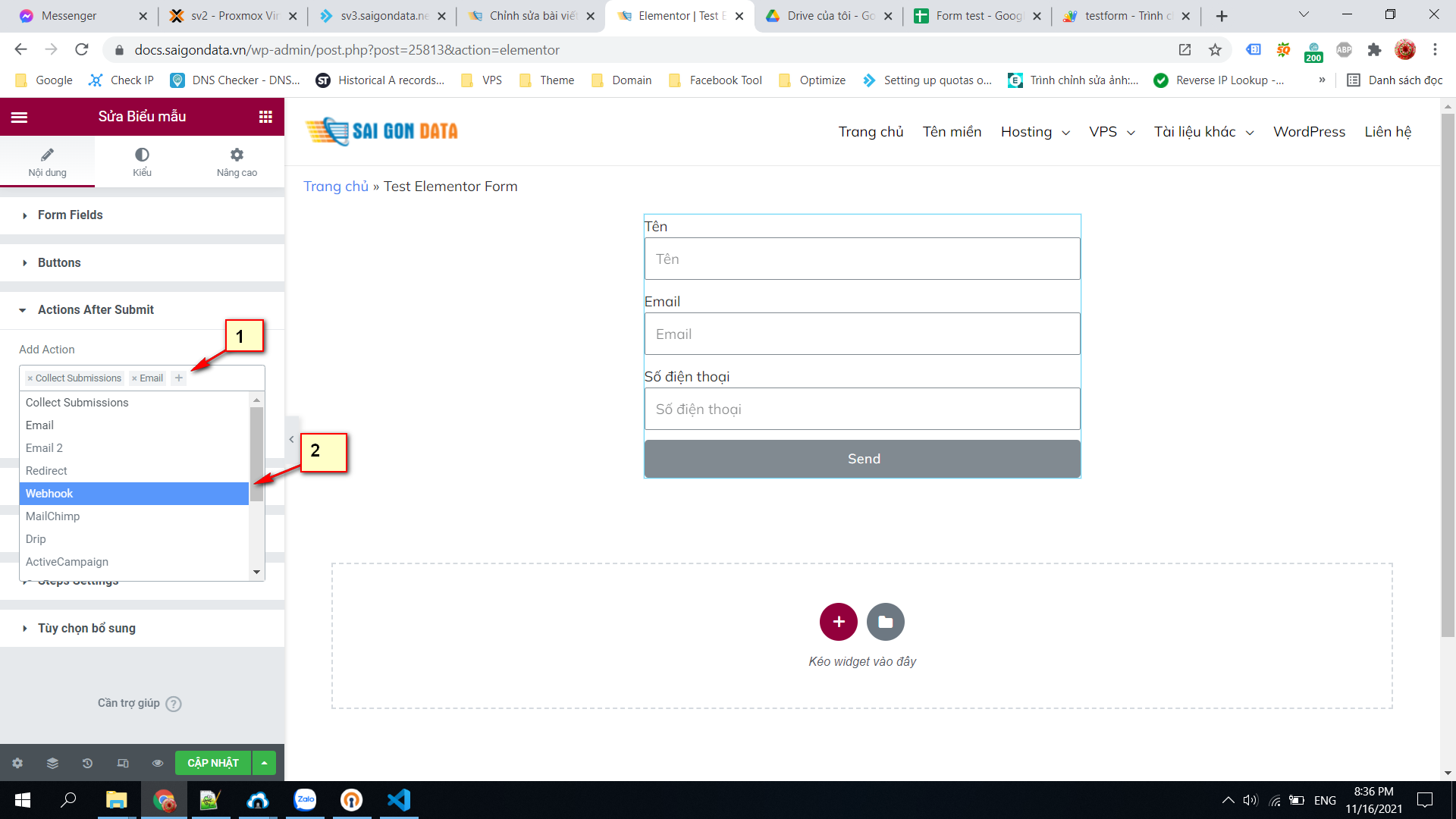This screenshot has height=819, width=1456.
Task: Switch responsive mode icon
Action: pos(123,763)
